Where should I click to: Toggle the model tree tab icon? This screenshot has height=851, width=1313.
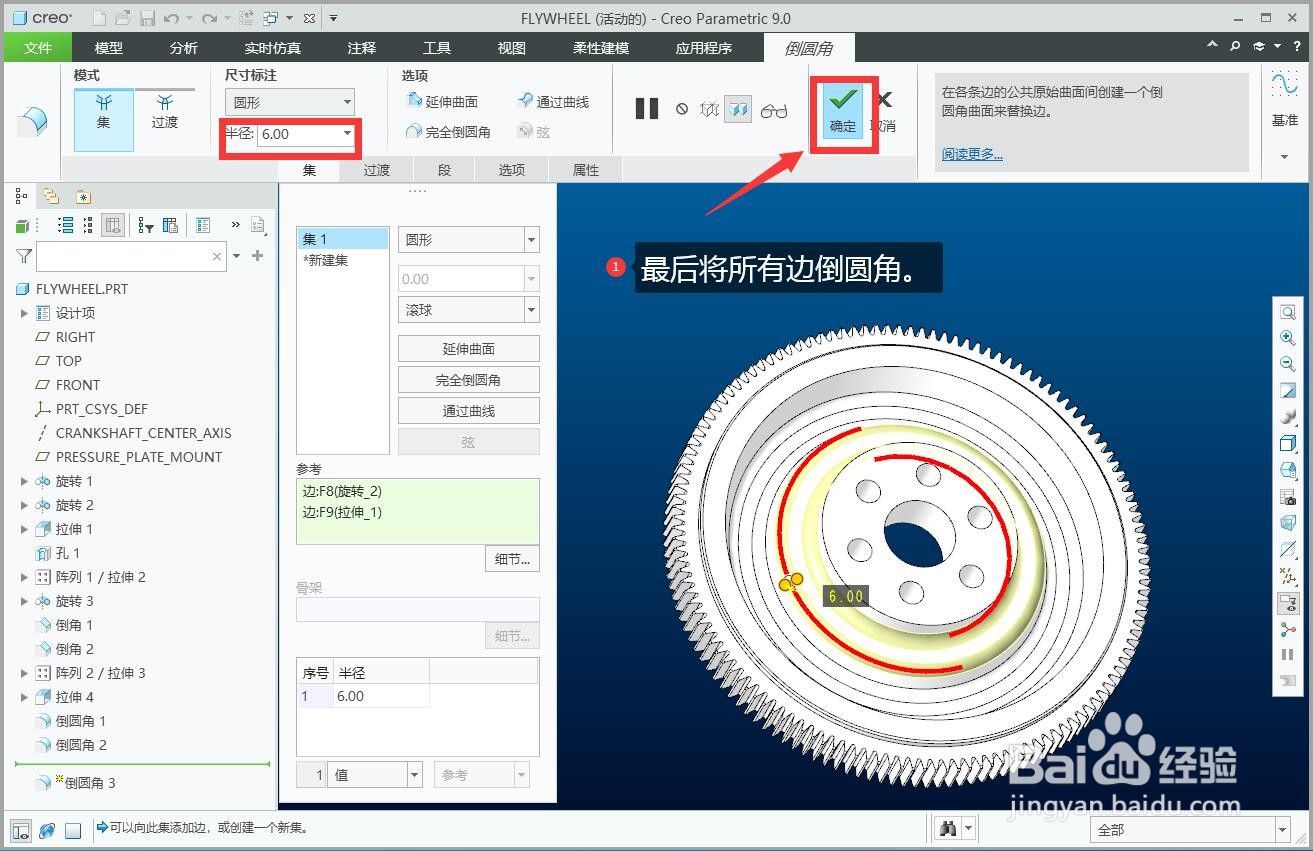coord(21,196)
